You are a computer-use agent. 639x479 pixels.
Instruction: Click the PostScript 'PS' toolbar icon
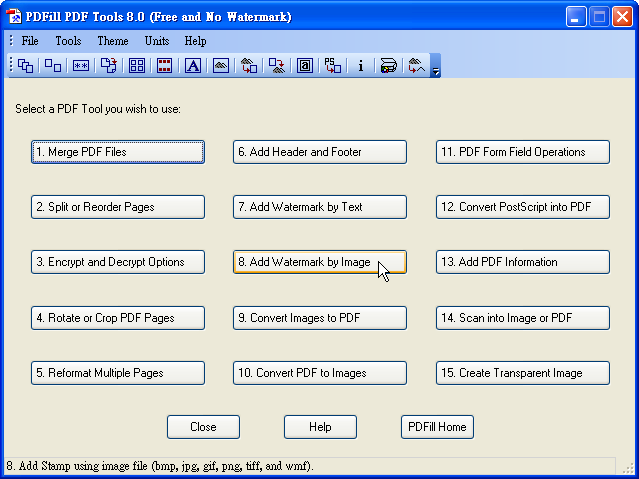(x=333, y=65)
